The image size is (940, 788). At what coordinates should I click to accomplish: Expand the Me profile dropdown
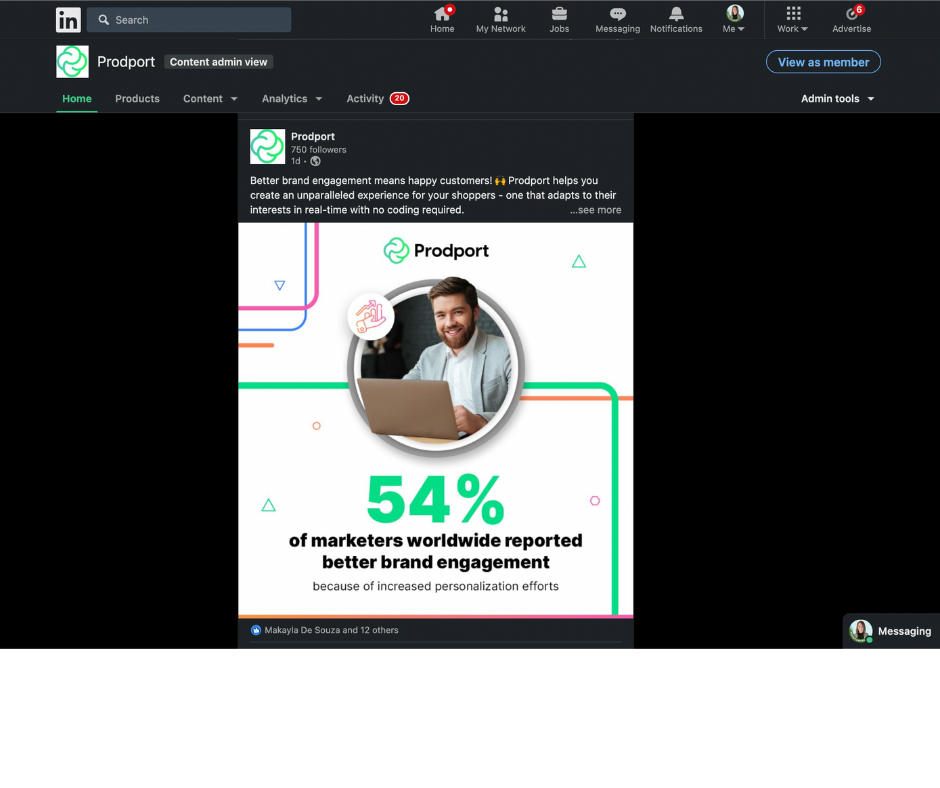coord(734,19)
